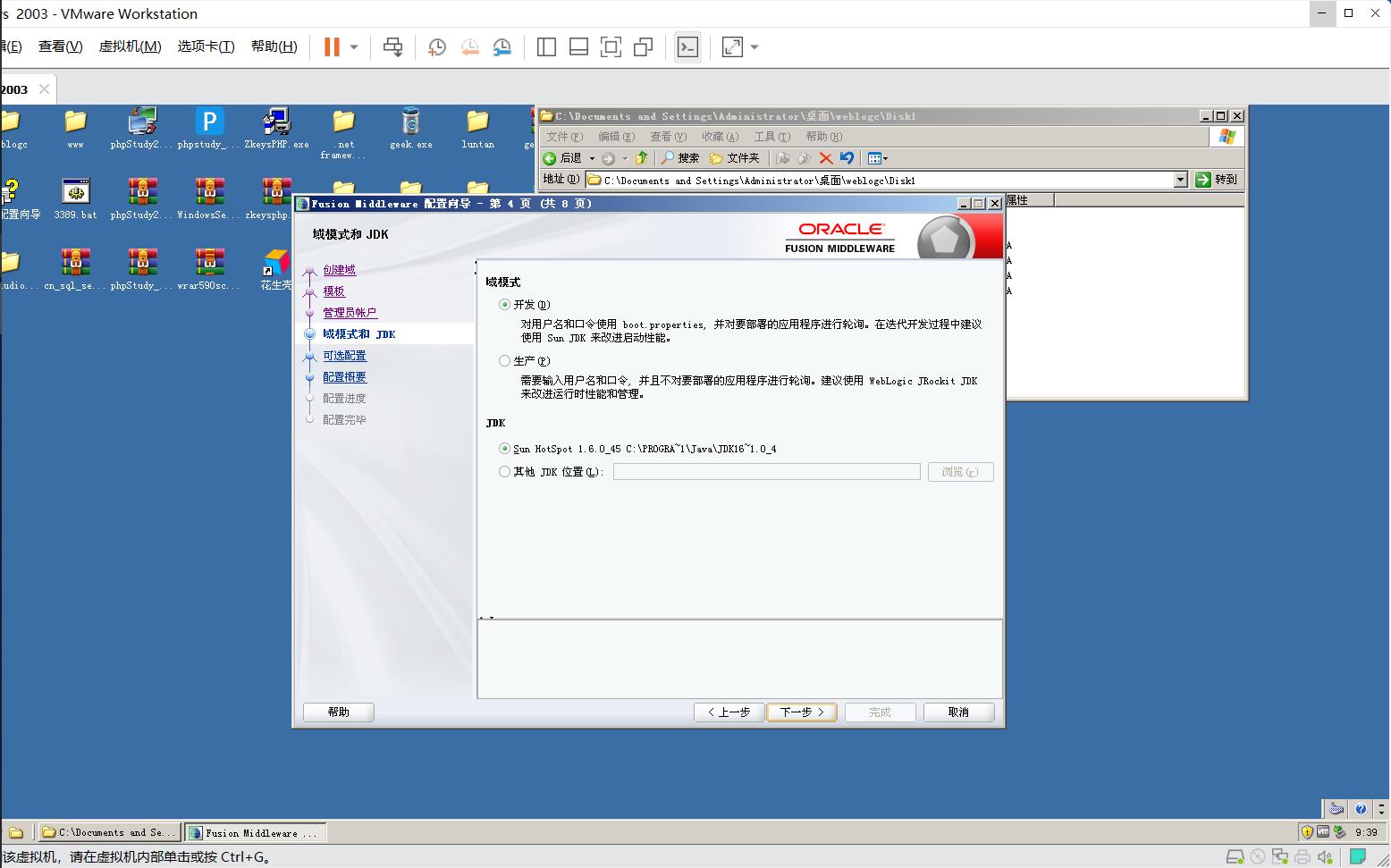Proceed with the 下一步 button
1391x868 pixels.
801,712
